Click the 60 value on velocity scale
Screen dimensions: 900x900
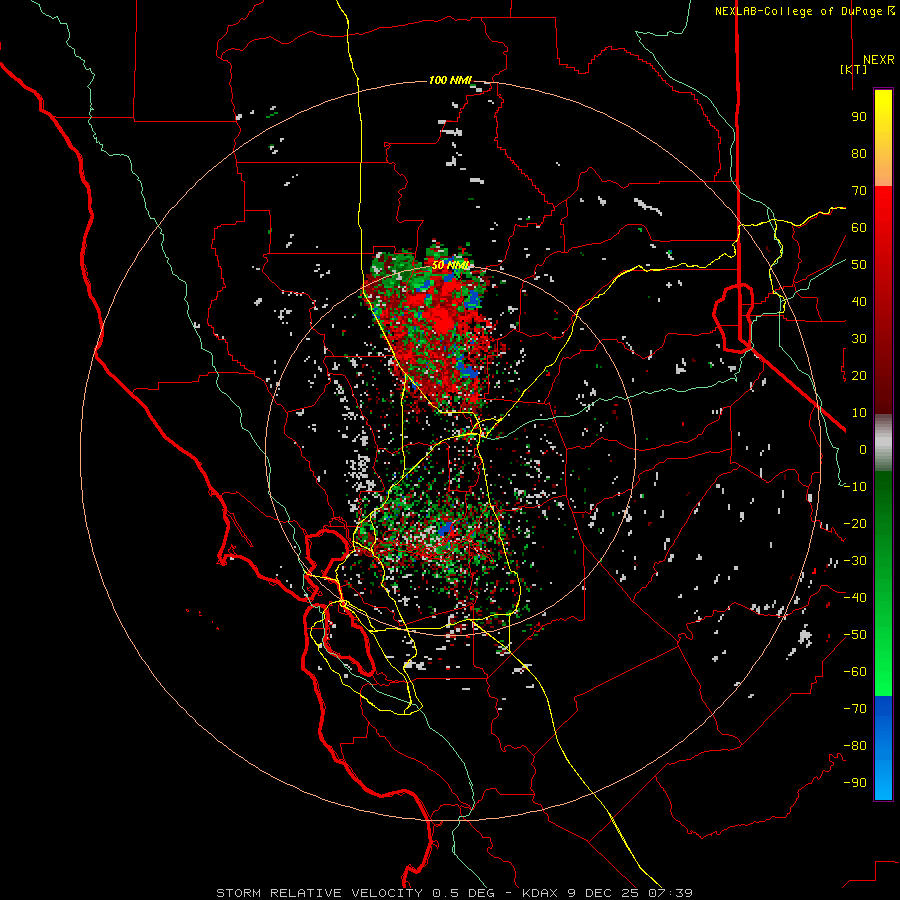point(859,228)
